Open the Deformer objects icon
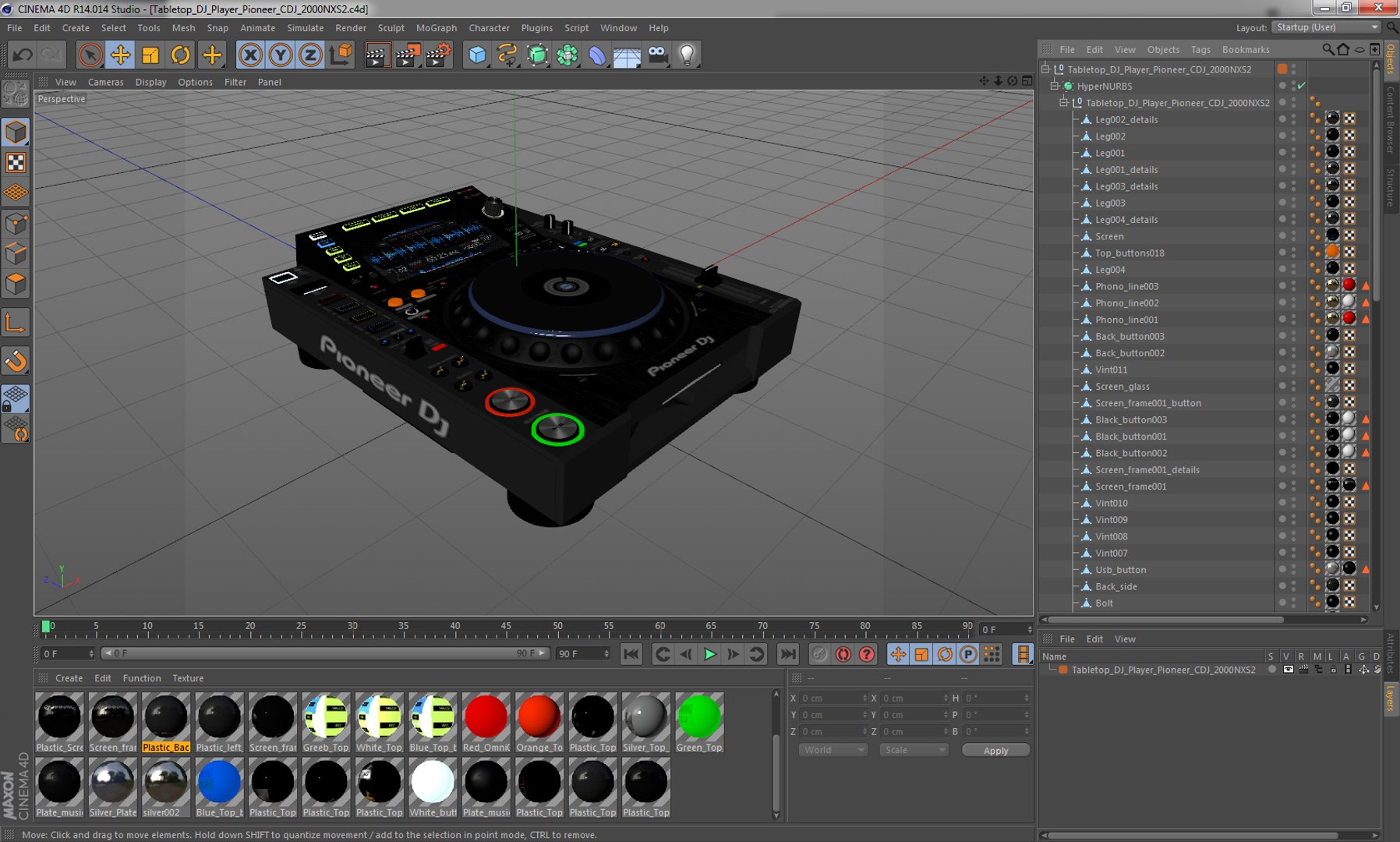 [x=597, y=55]
